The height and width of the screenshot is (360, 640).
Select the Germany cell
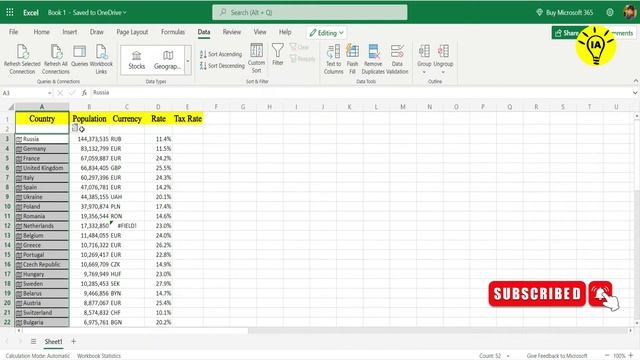(42, 149)
